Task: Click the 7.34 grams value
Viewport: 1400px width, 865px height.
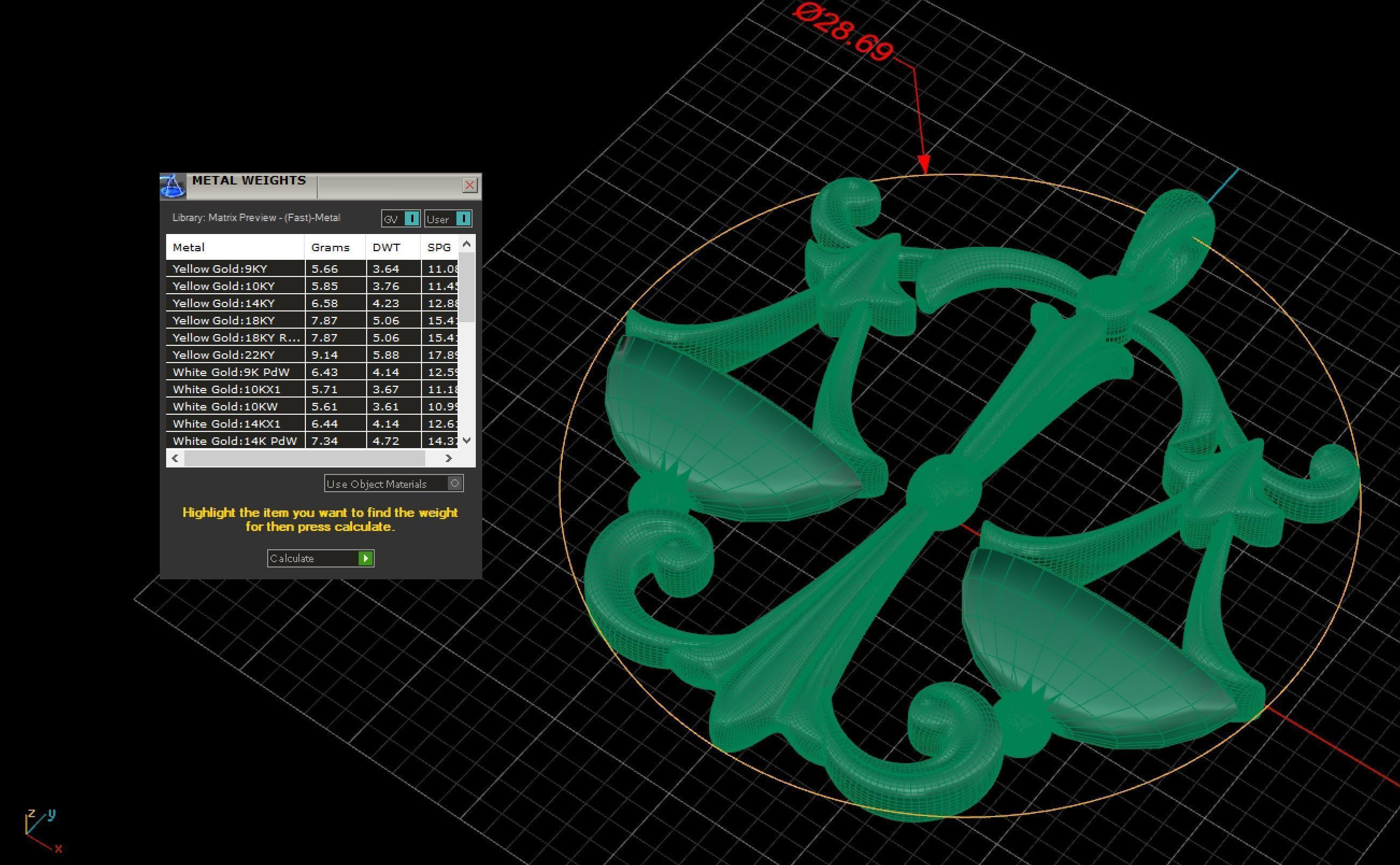Action: click(x=325, y=441)
